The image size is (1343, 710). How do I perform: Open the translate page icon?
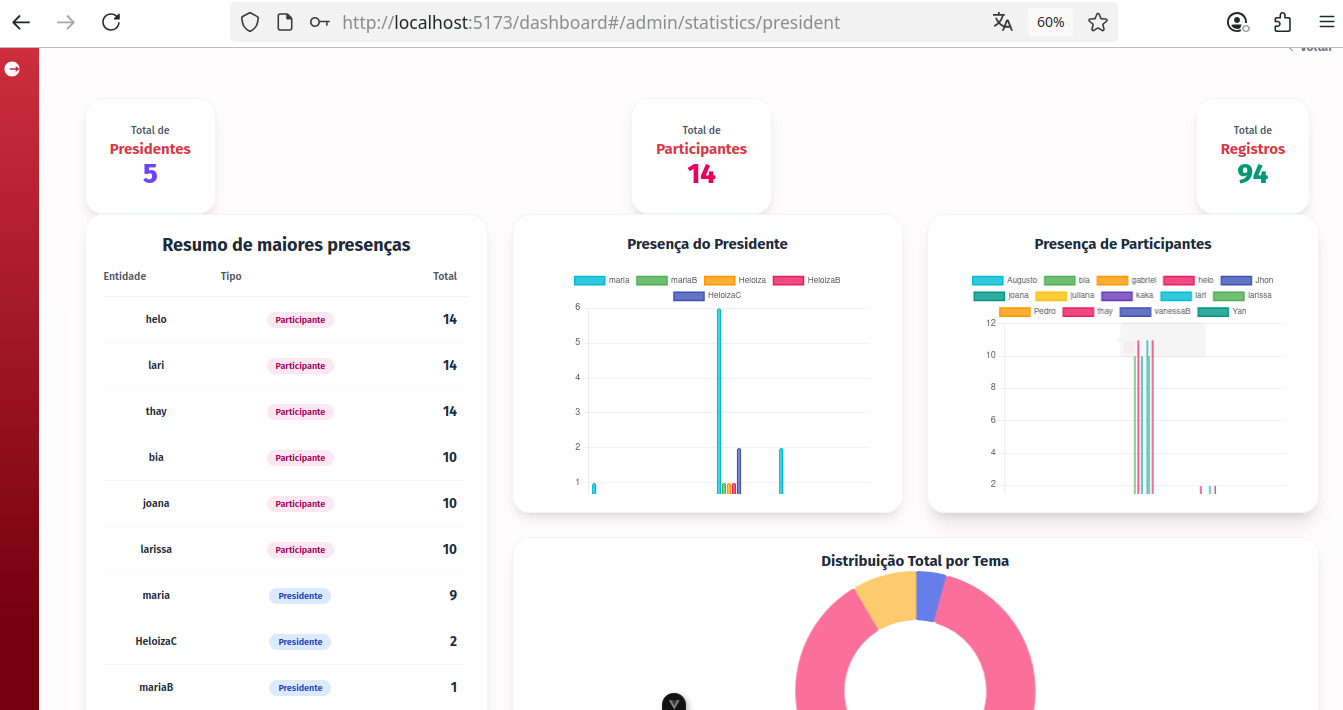pos(1002,22)
